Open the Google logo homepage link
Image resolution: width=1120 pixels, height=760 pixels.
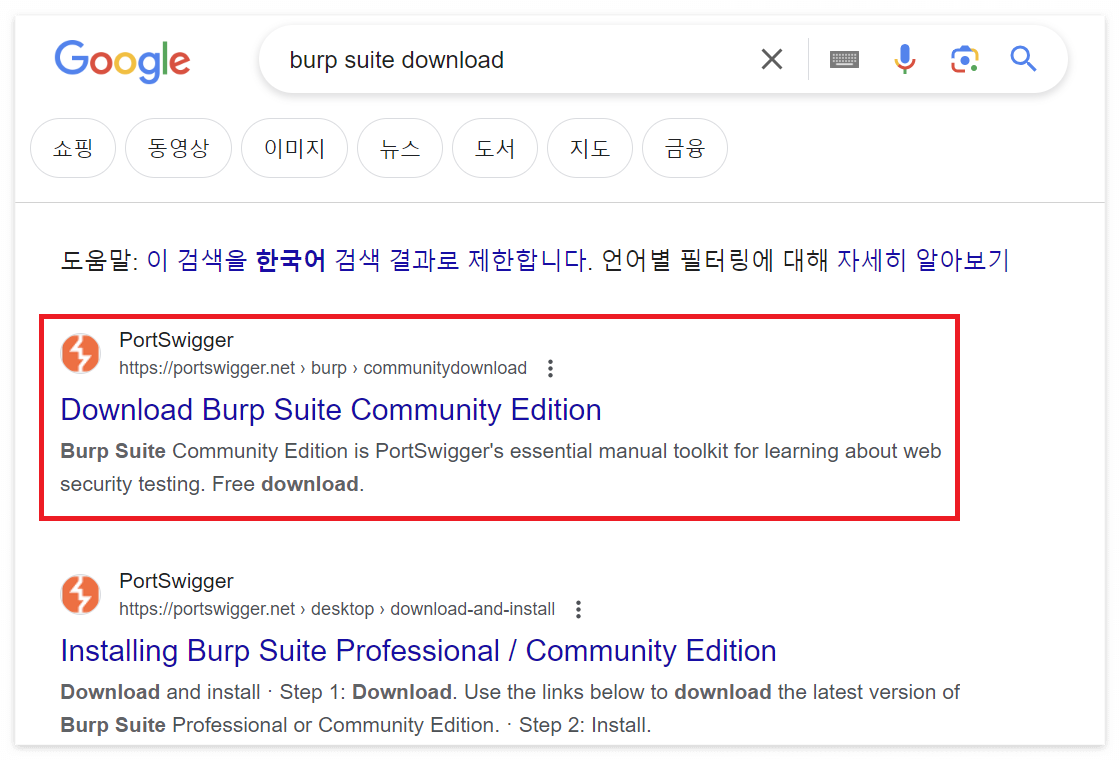[122, 61]
